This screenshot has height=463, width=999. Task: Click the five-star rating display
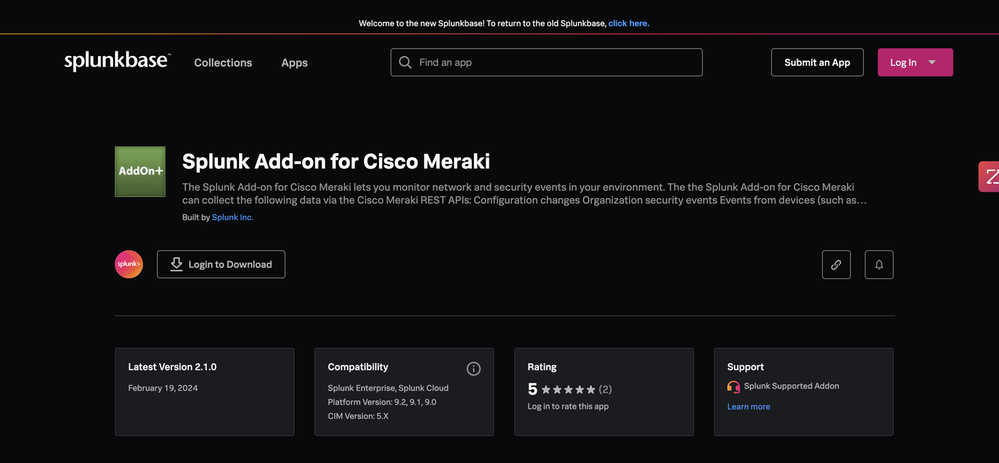click(x=568, y=389)
